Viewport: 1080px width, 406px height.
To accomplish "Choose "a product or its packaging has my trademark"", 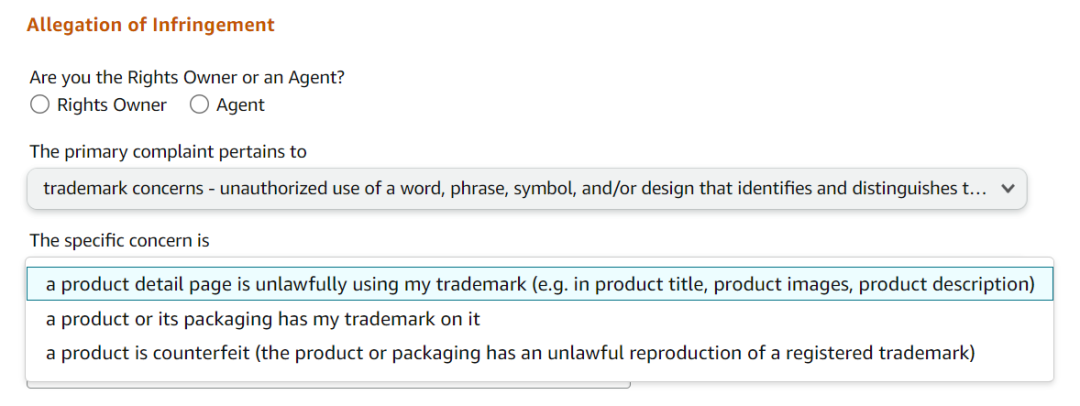I will pyautogui.click(x=263, y=319).
